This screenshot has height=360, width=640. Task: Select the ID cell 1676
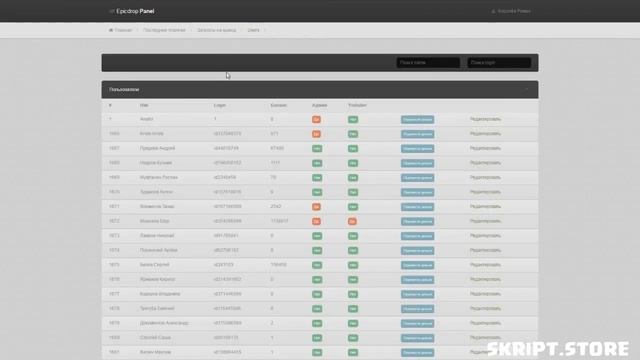[x=114, y=279]
